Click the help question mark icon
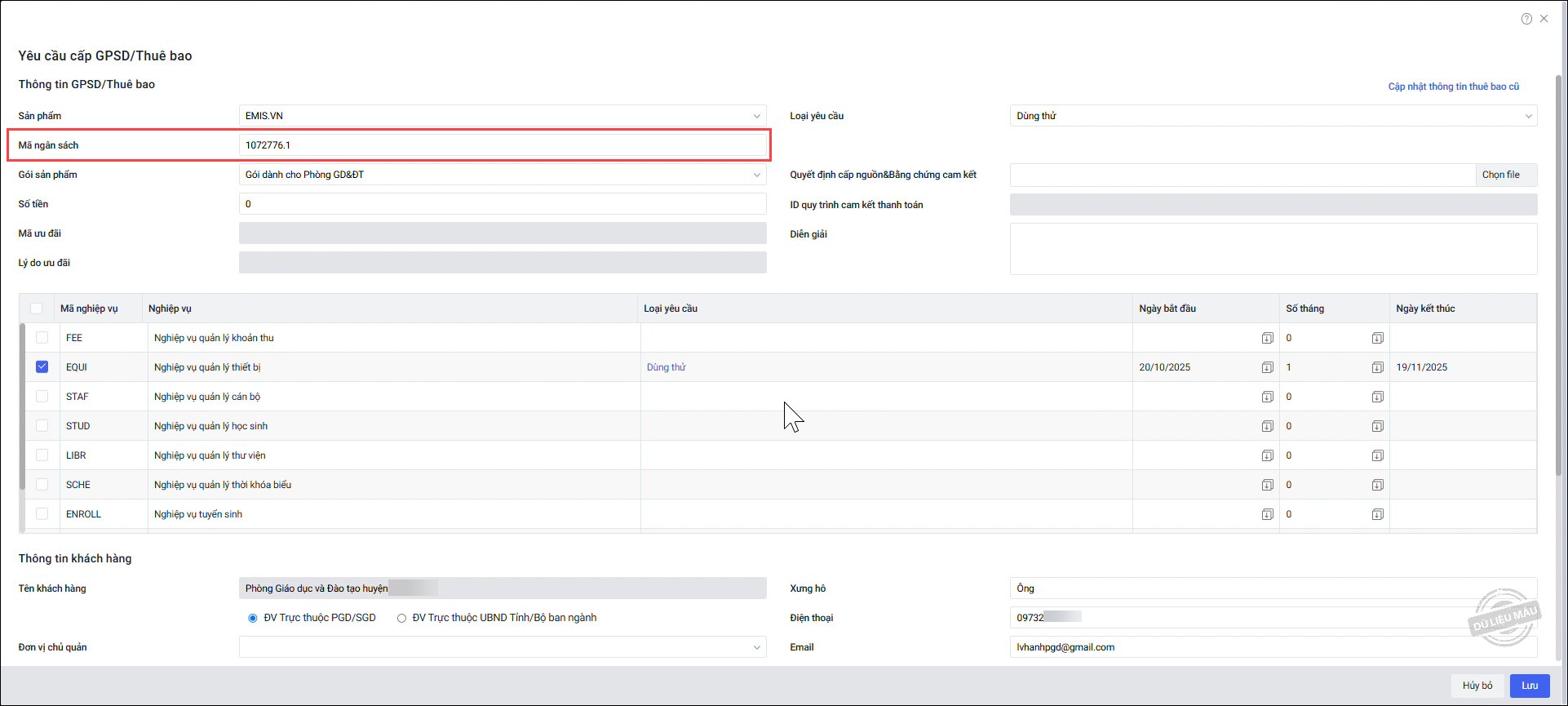The width and height of the screenshot is (1568, 706). [1526, 19]
